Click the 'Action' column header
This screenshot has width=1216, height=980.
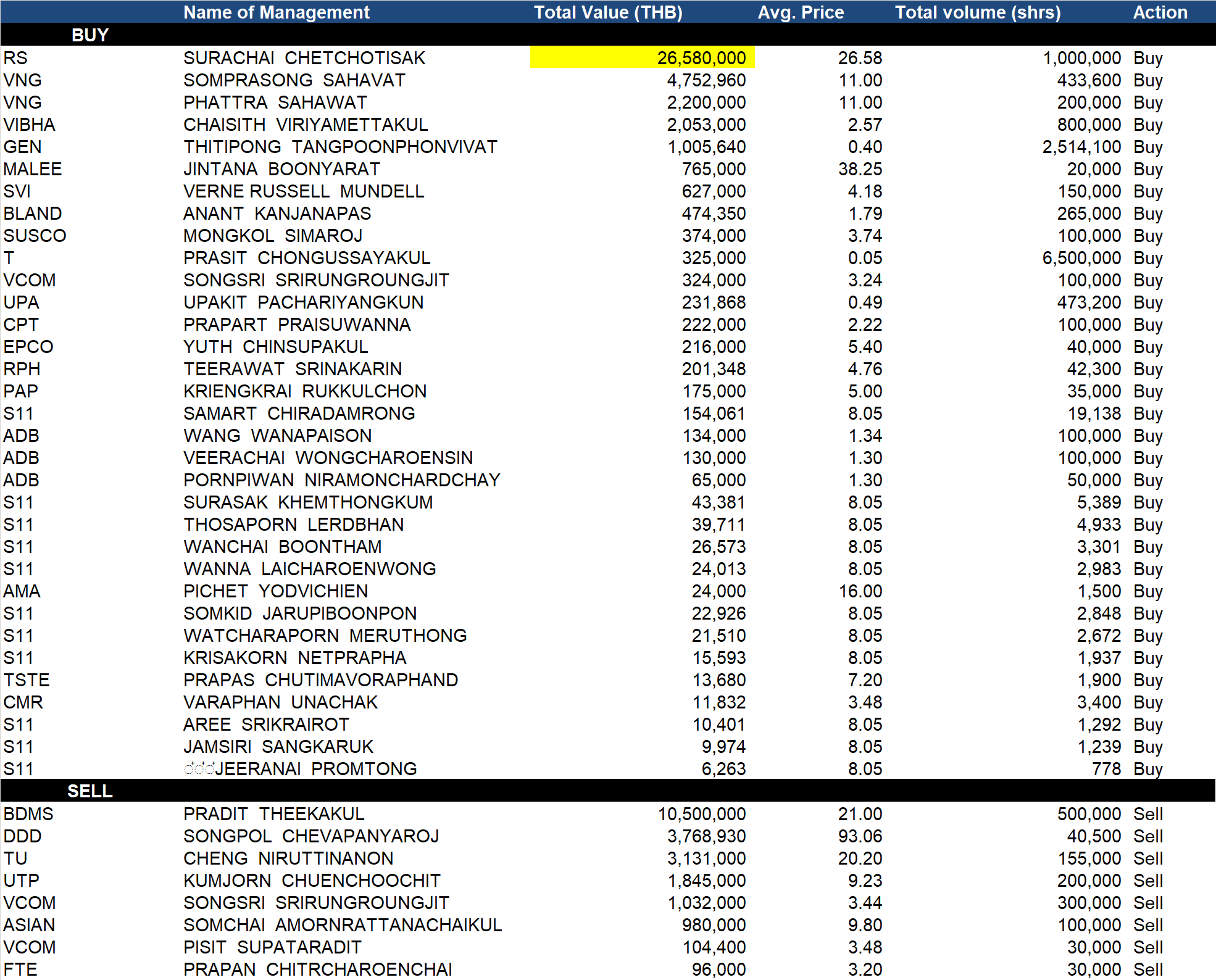(1160, 12)
